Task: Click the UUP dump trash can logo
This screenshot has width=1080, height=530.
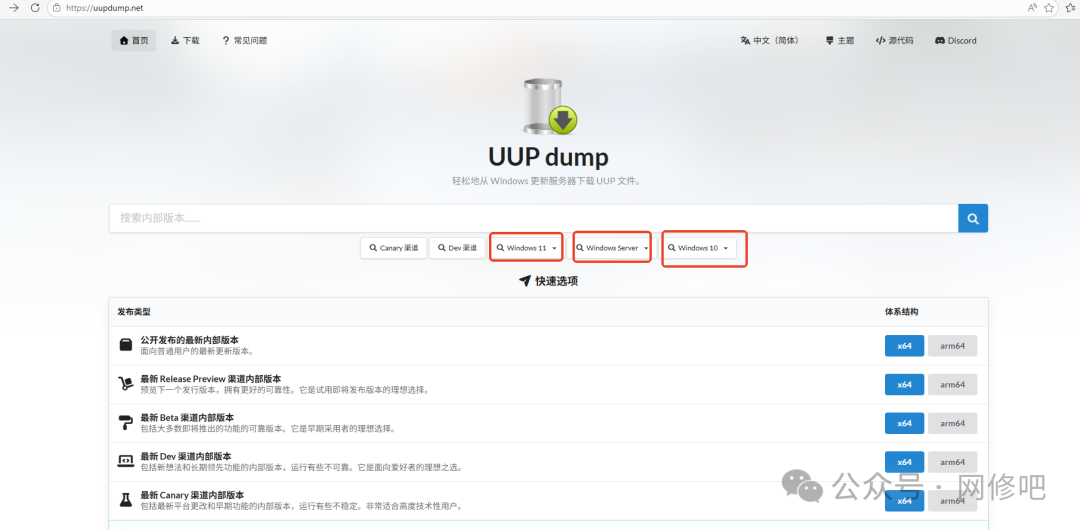Action: tap(549, 106)
